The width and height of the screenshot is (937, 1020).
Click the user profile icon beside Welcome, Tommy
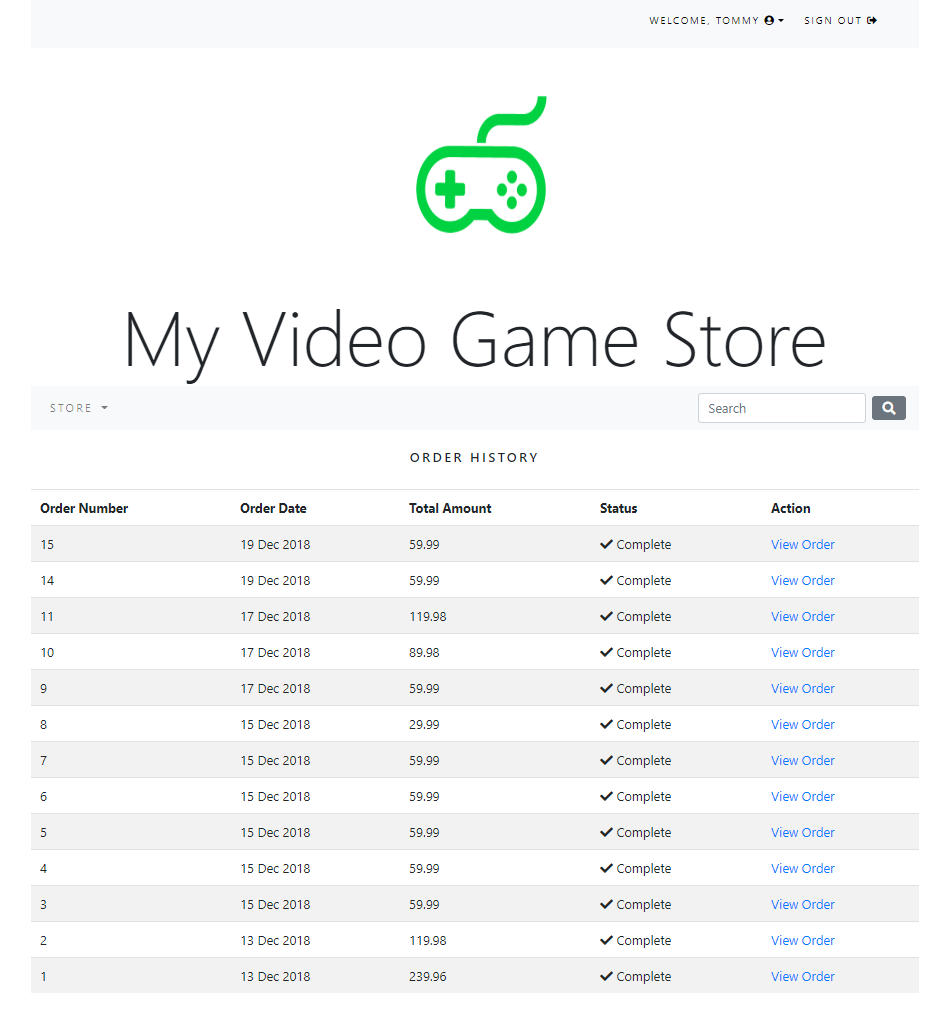pos(768,20)
